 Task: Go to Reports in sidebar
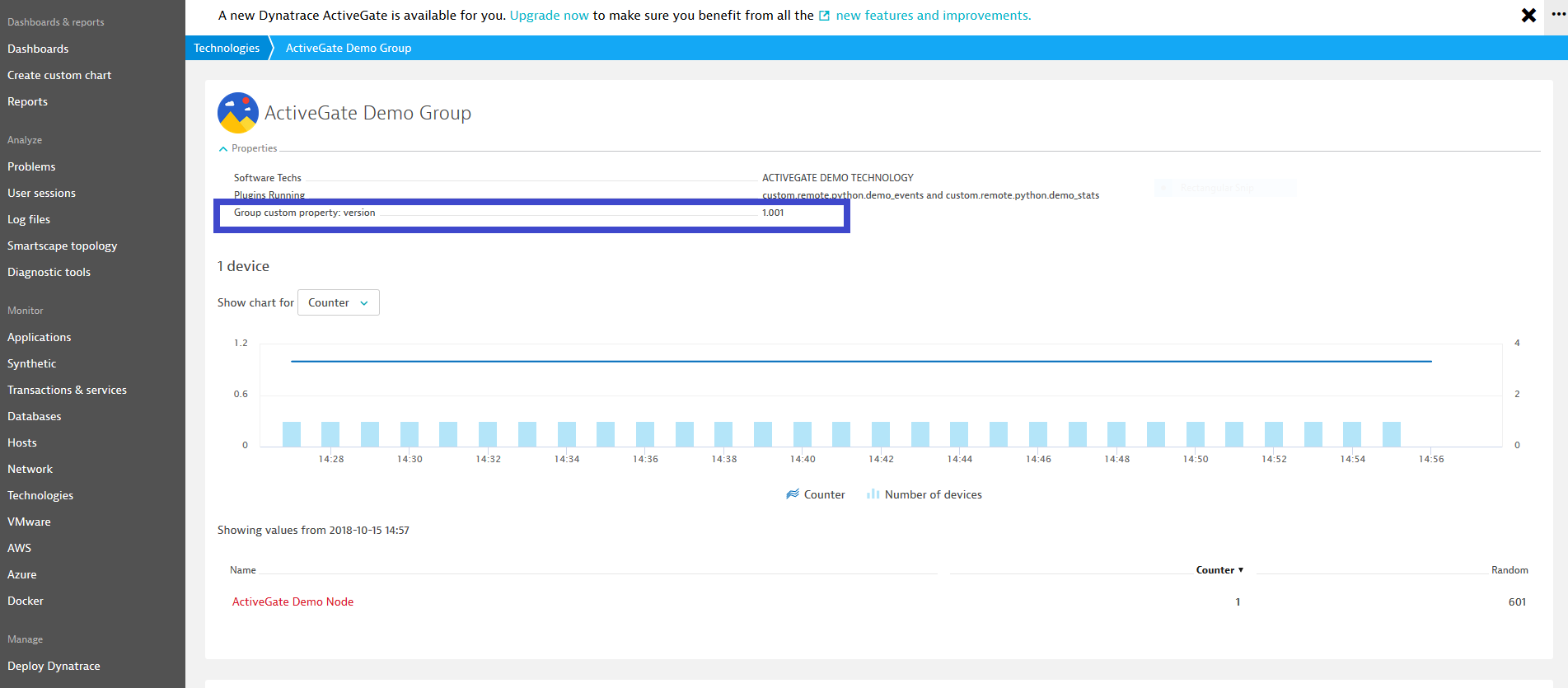27,101
